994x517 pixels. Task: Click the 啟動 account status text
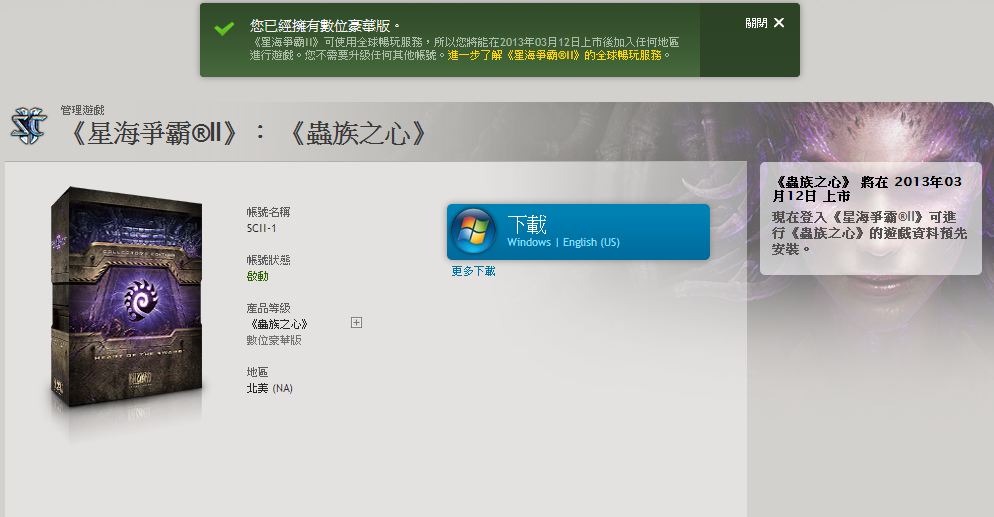(x=257, y=276)
